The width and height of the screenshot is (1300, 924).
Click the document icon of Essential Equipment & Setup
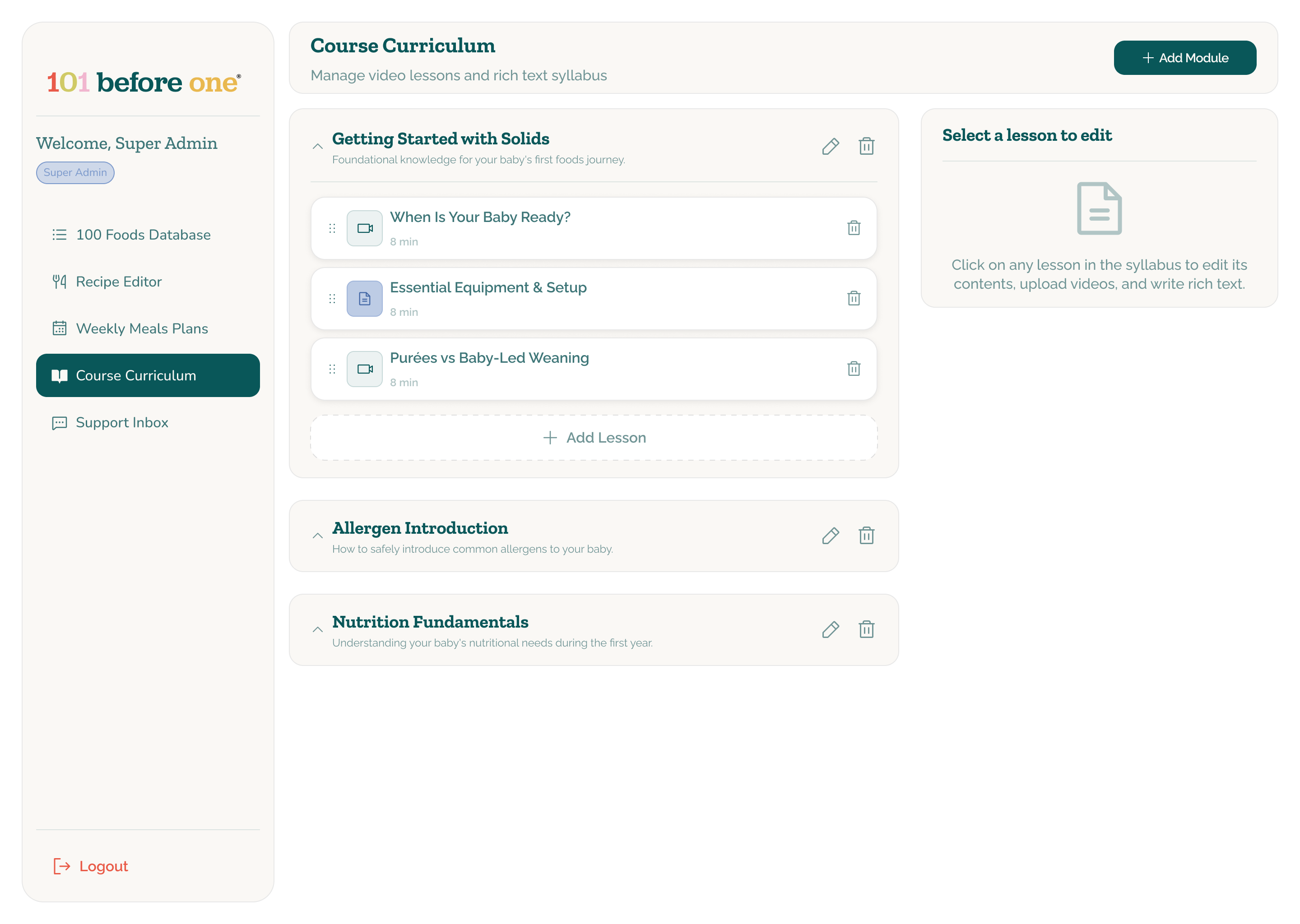pyautogui.click(x=364, y=299)
